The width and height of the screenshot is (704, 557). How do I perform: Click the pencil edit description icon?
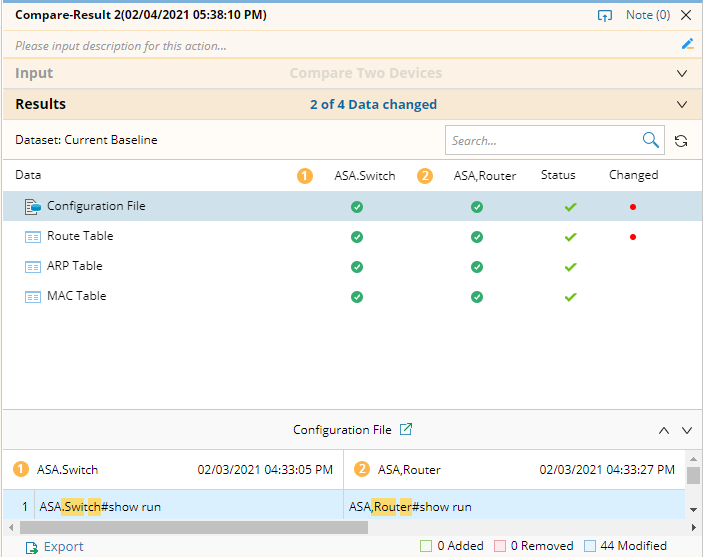click(x=687, y=44)
